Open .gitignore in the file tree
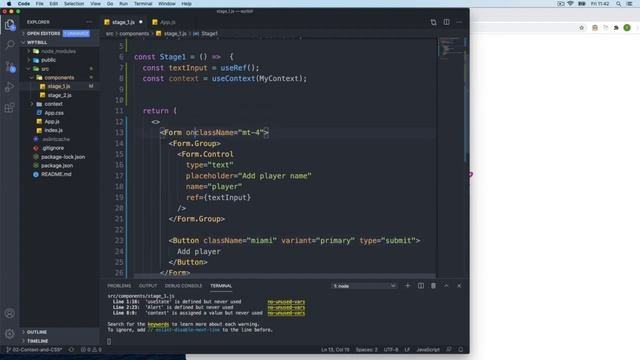The width and height of the screenshot is (640, 360). click(59, 148)
